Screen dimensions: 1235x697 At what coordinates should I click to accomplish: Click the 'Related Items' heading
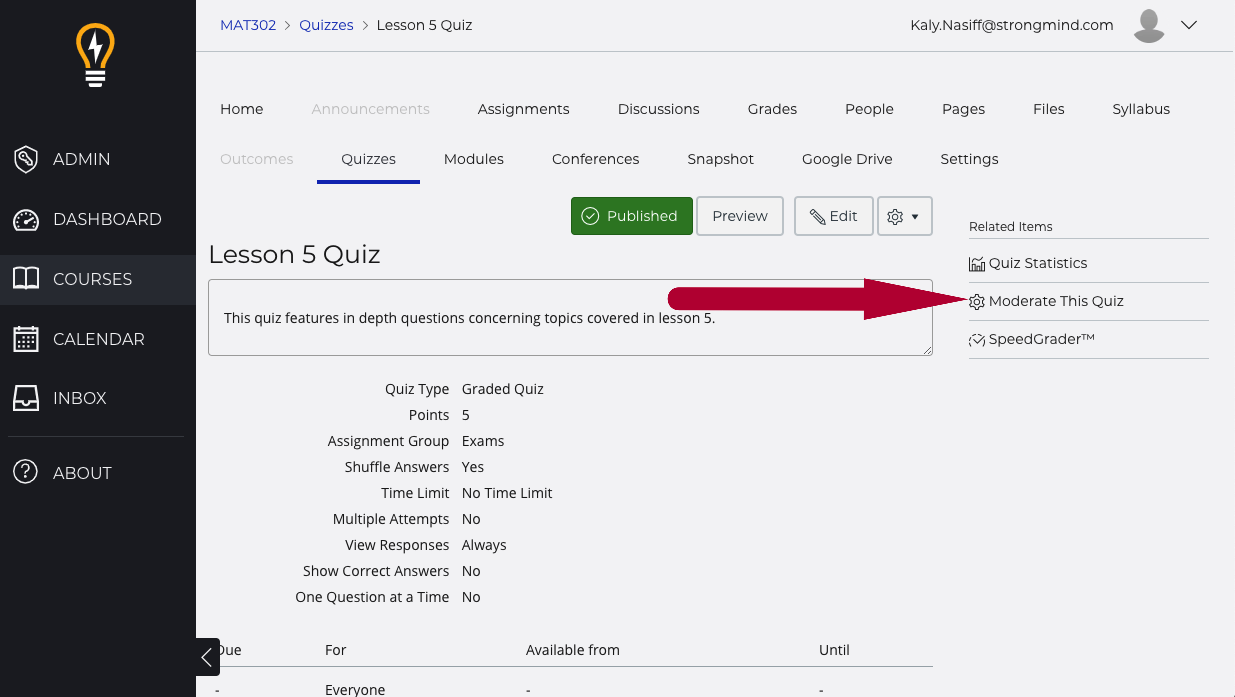(x=1011, y=227)
